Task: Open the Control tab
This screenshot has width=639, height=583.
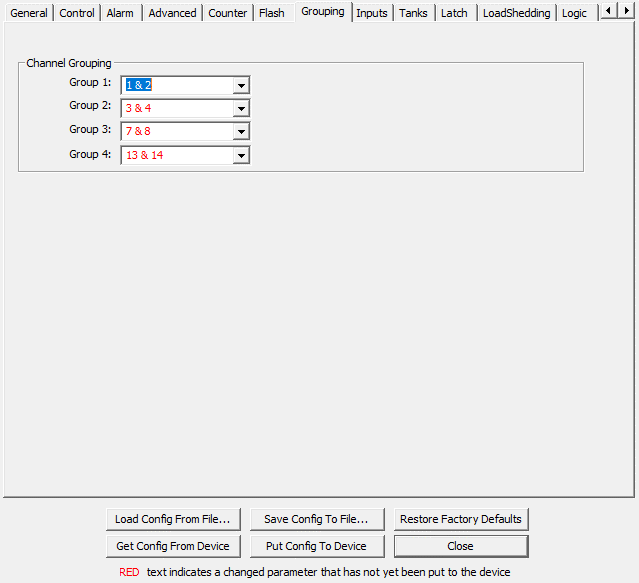Action: pyautogui.click(x=77, y=13)
